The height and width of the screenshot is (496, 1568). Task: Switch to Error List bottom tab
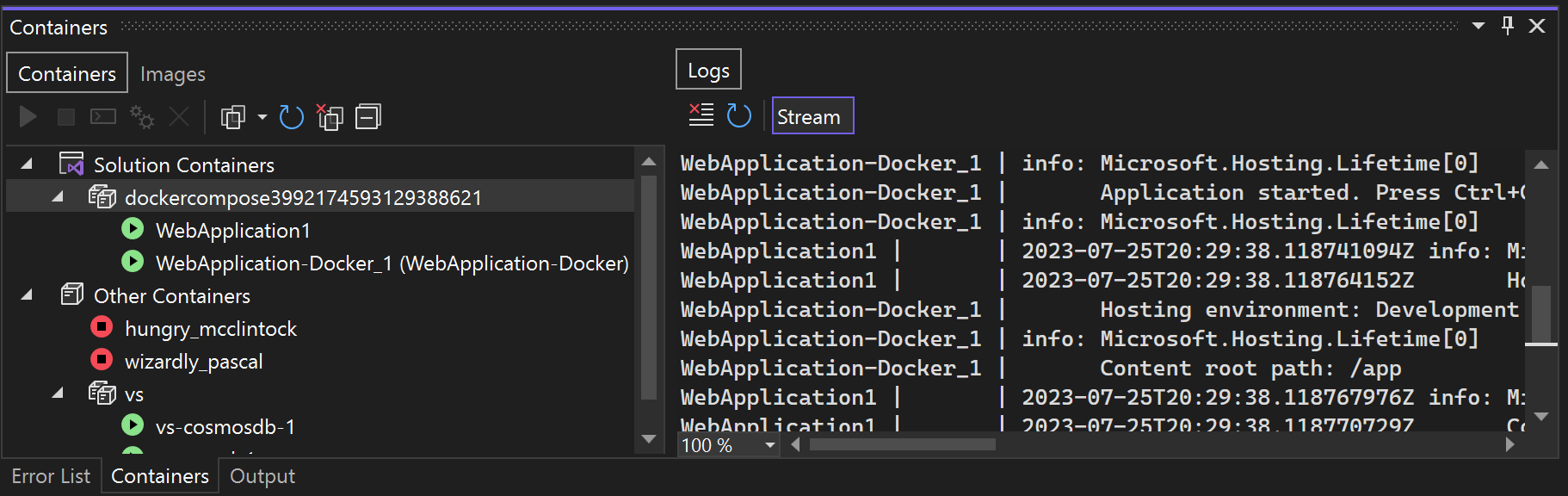[51, 476]
